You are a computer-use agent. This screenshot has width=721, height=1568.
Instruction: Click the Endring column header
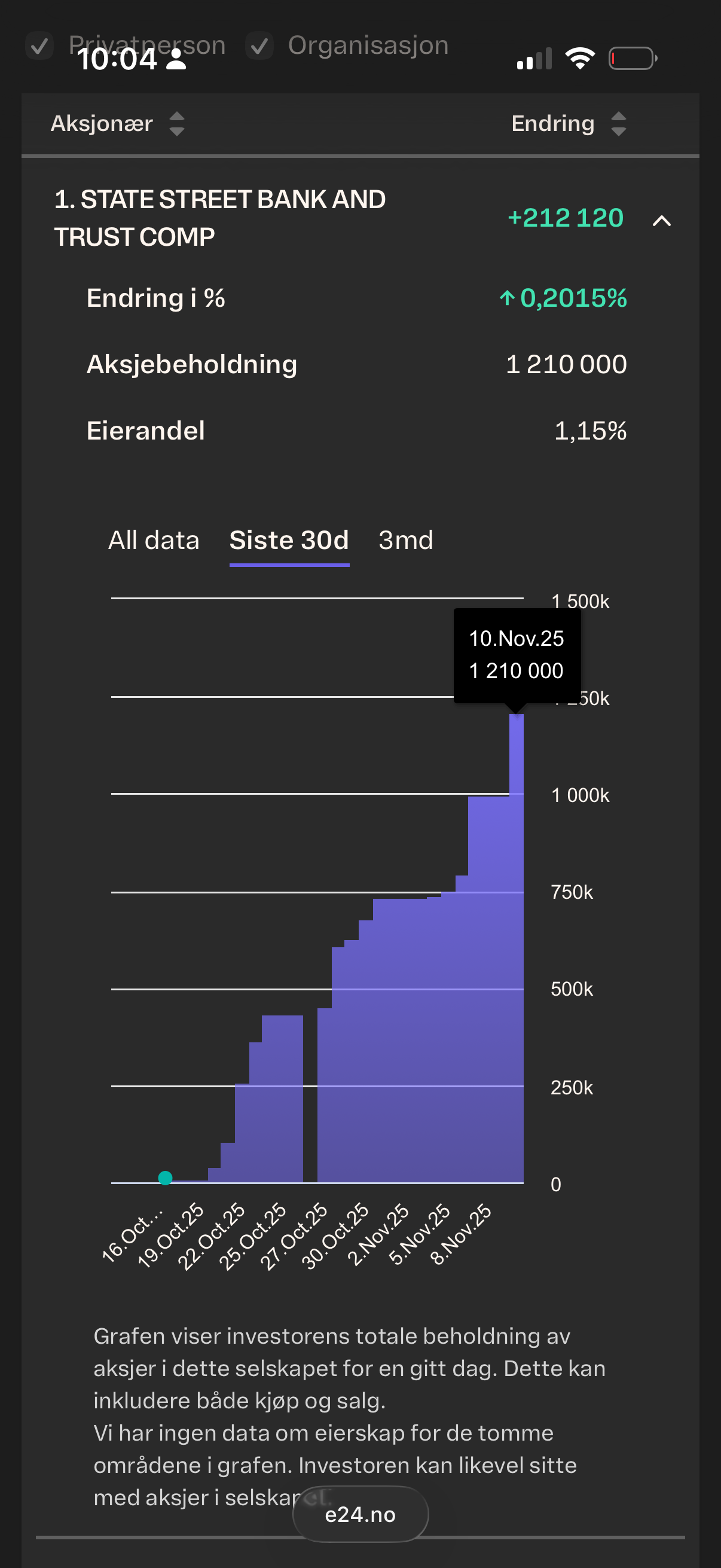pos(552,124)
